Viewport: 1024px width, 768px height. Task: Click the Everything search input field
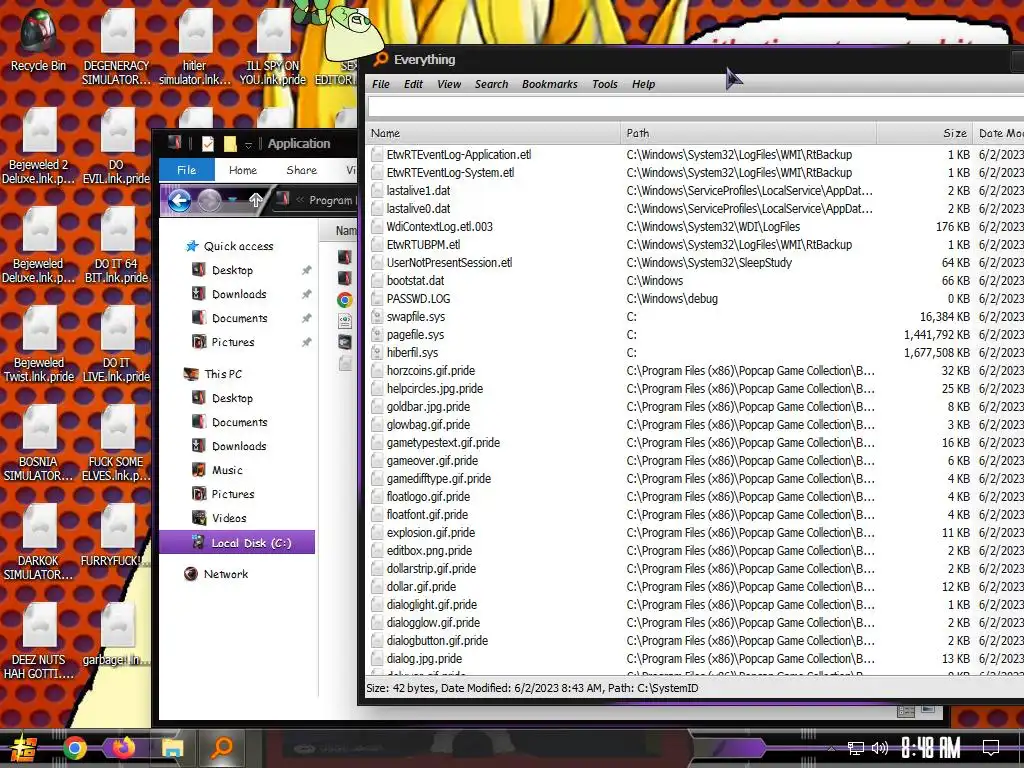[696, 107]
